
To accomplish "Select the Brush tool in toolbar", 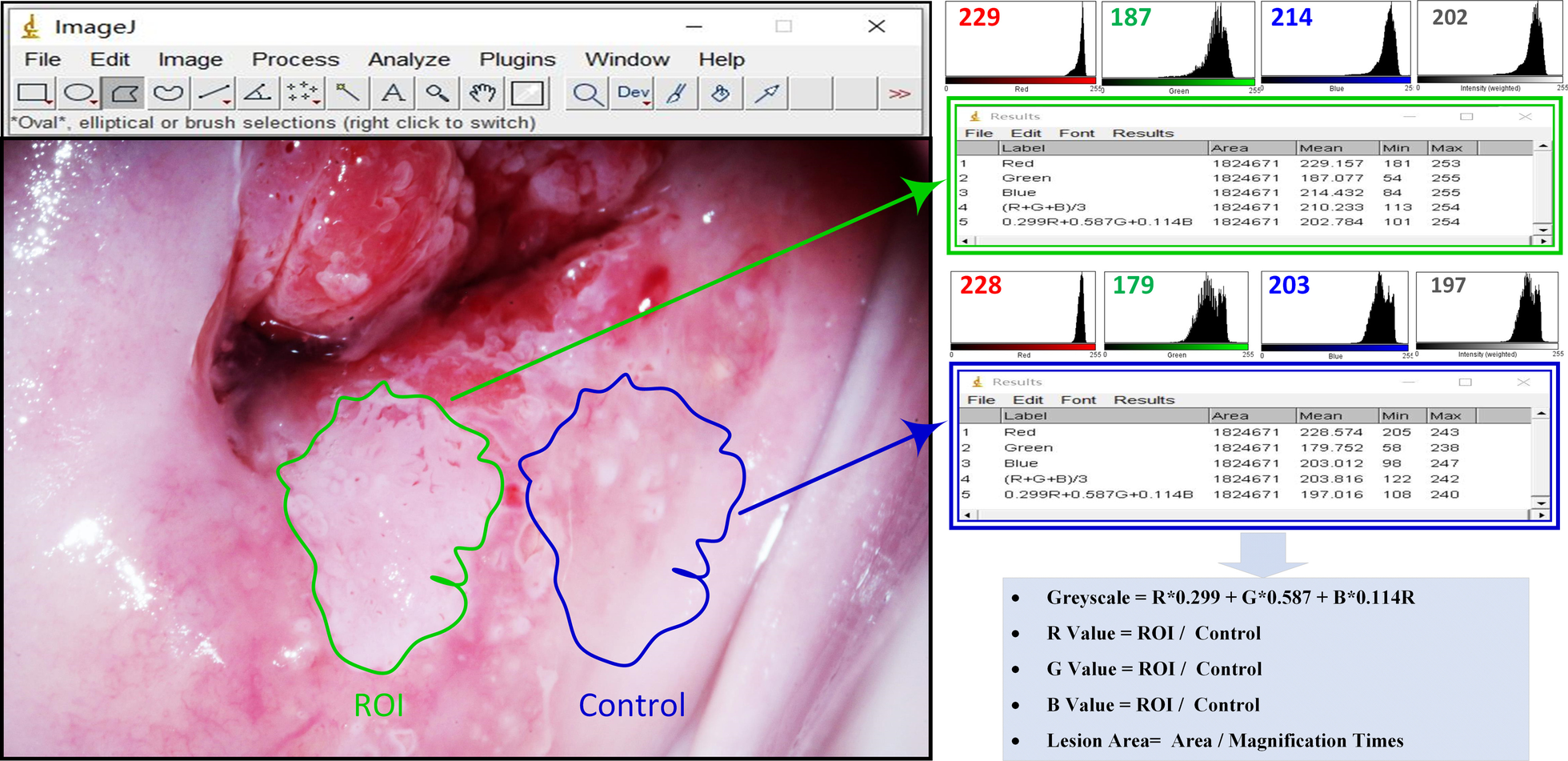I will 677,94.
